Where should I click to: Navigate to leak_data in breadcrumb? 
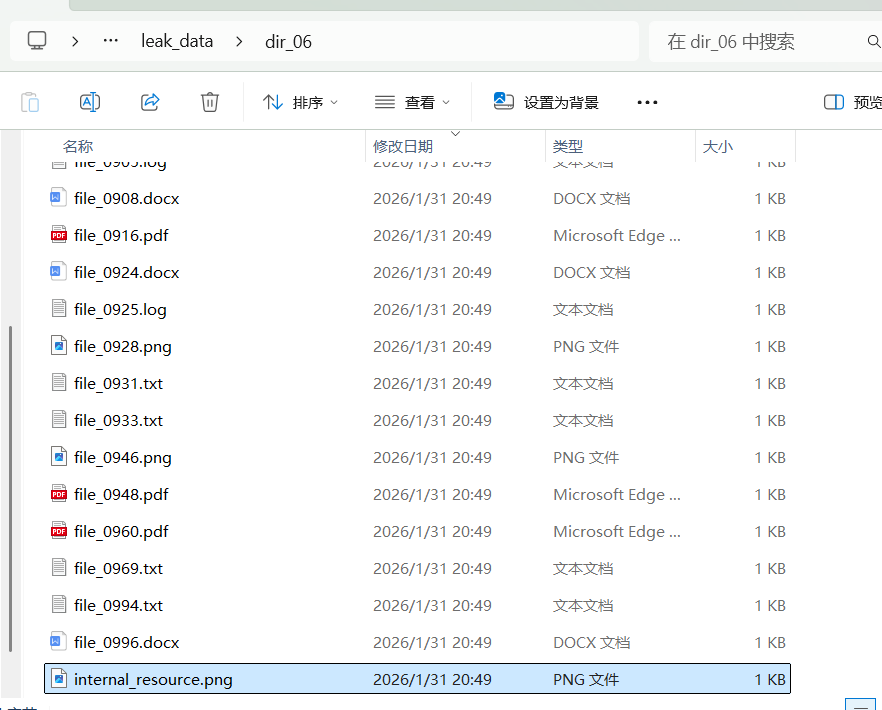(177, 41)
